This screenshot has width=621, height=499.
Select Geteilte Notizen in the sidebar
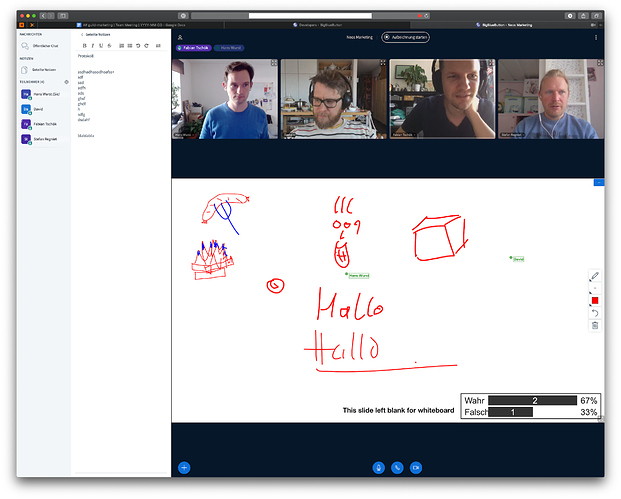(x=40, y=69)
